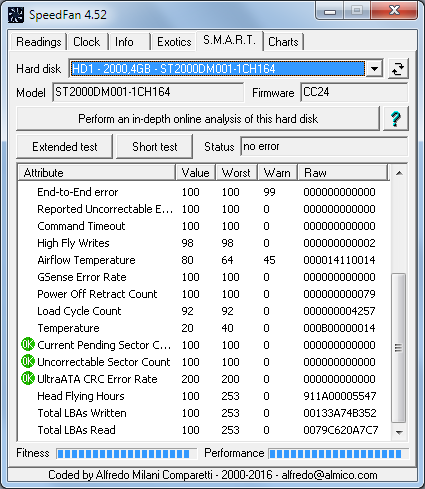Sort by the Value column header

coord(196,173)
